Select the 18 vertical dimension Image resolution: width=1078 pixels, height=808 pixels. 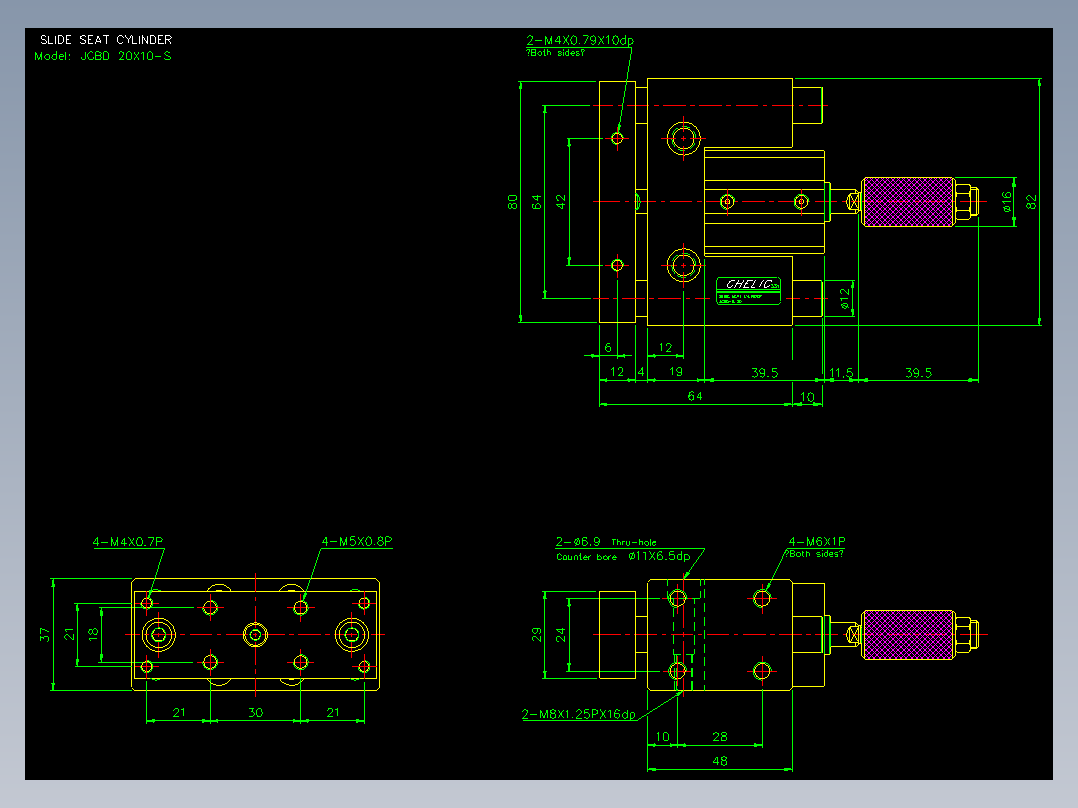[94, 634]
